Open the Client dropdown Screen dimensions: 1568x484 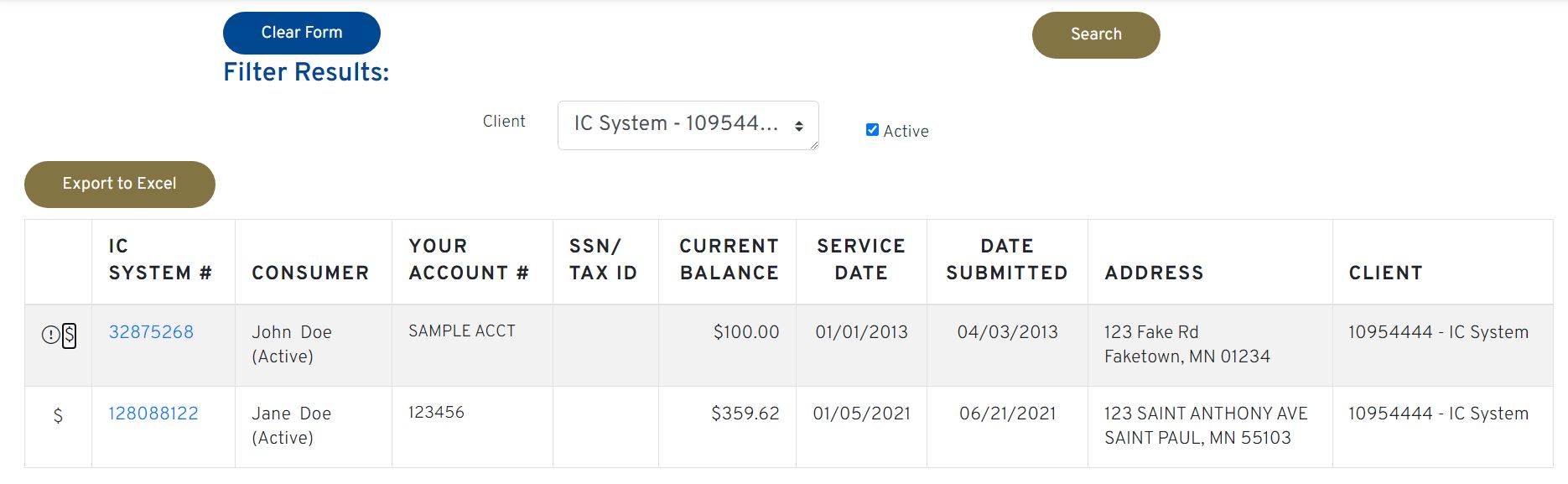coord(688,125)
